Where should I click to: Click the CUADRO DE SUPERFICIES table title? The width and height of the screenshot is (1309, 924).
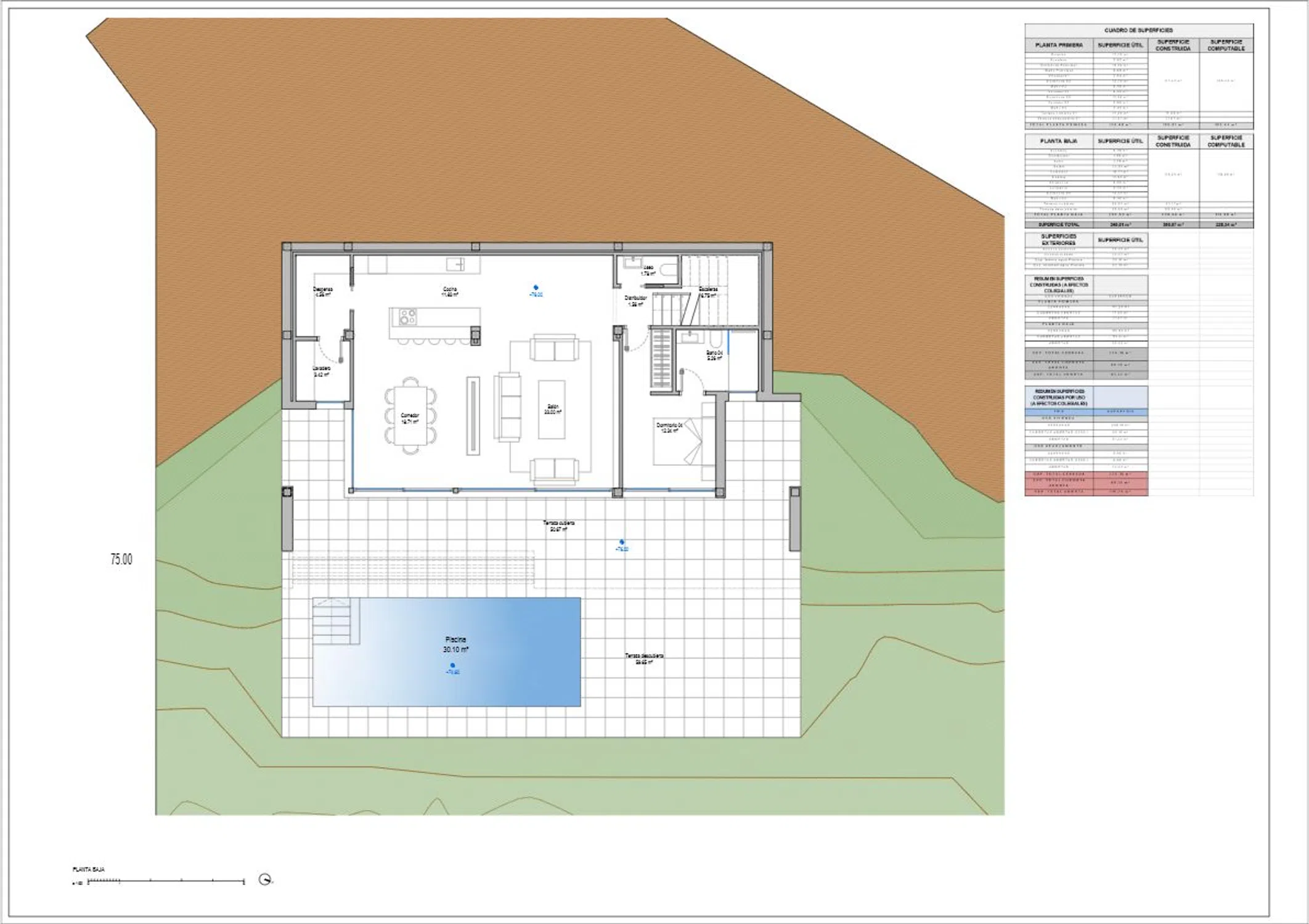[x=1138, y=30]
